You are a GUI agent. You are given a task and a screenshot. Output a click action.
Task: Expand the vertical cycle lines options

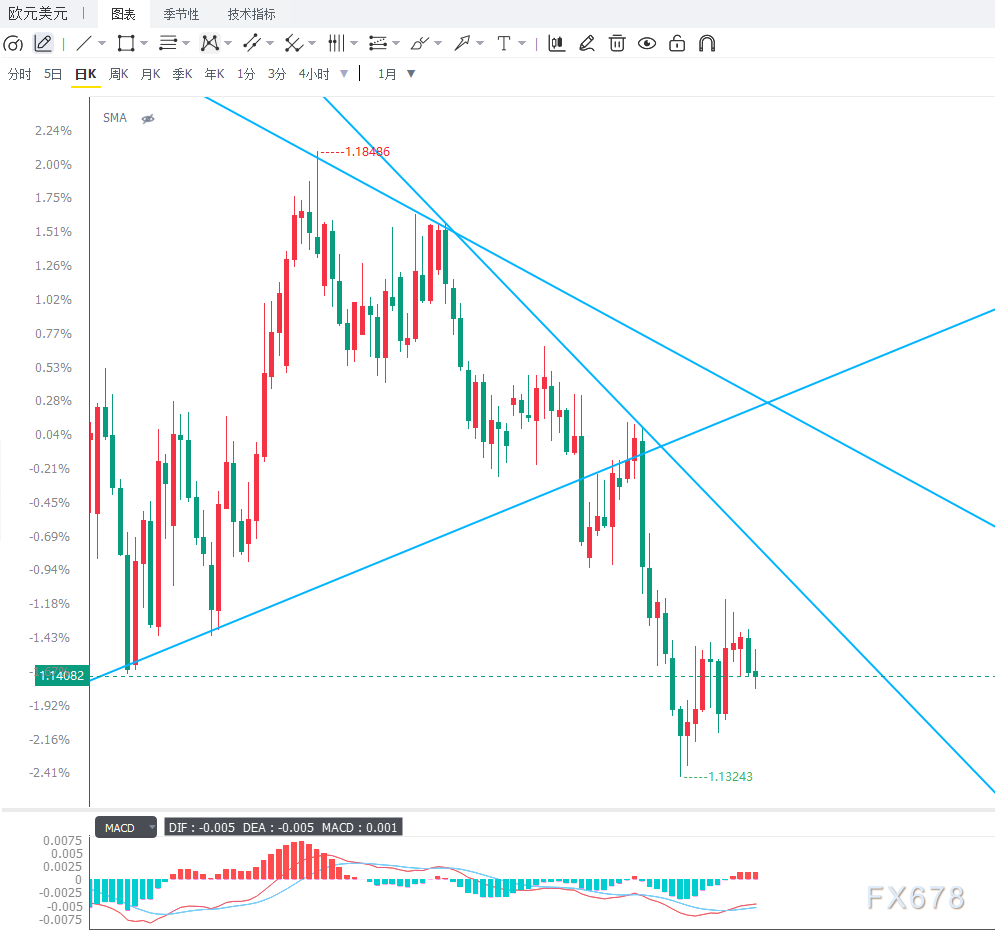coord(354,43)
